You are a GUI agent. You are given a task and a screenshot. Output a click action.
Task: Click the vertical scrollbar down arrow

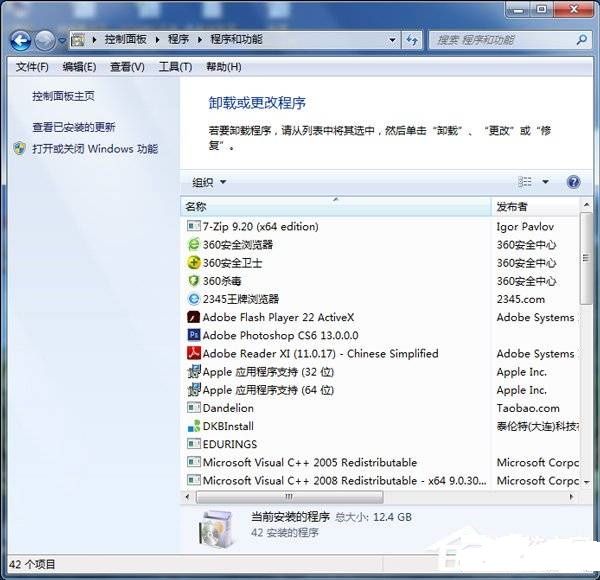(x=586, y=480)
